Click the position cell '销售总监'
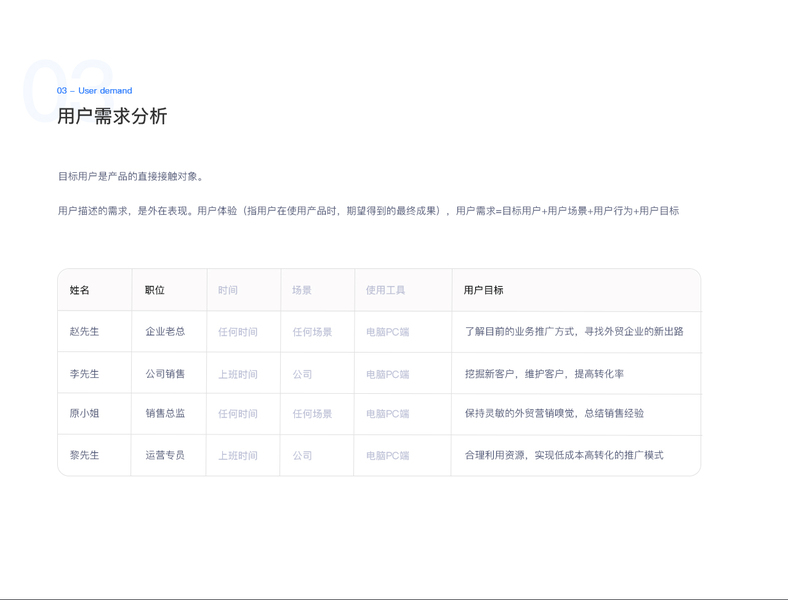 click(x=165, y=414)
